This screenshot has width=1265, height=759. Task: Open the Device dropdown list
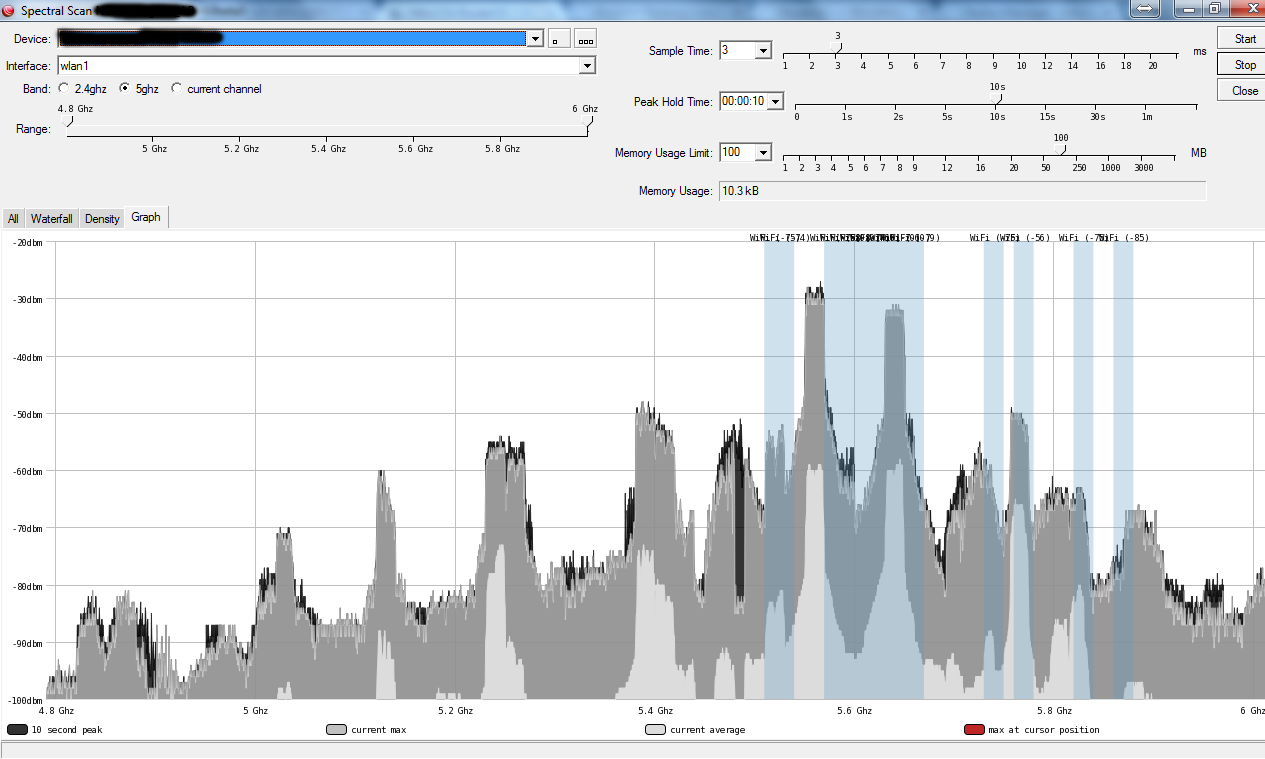535,38
